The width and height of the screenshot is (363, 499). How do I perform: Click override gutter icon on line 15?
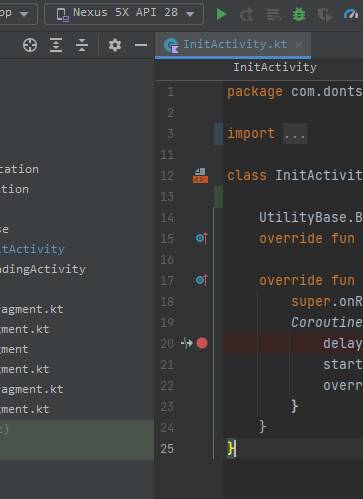pyautogui.click(x=202, y=238)
